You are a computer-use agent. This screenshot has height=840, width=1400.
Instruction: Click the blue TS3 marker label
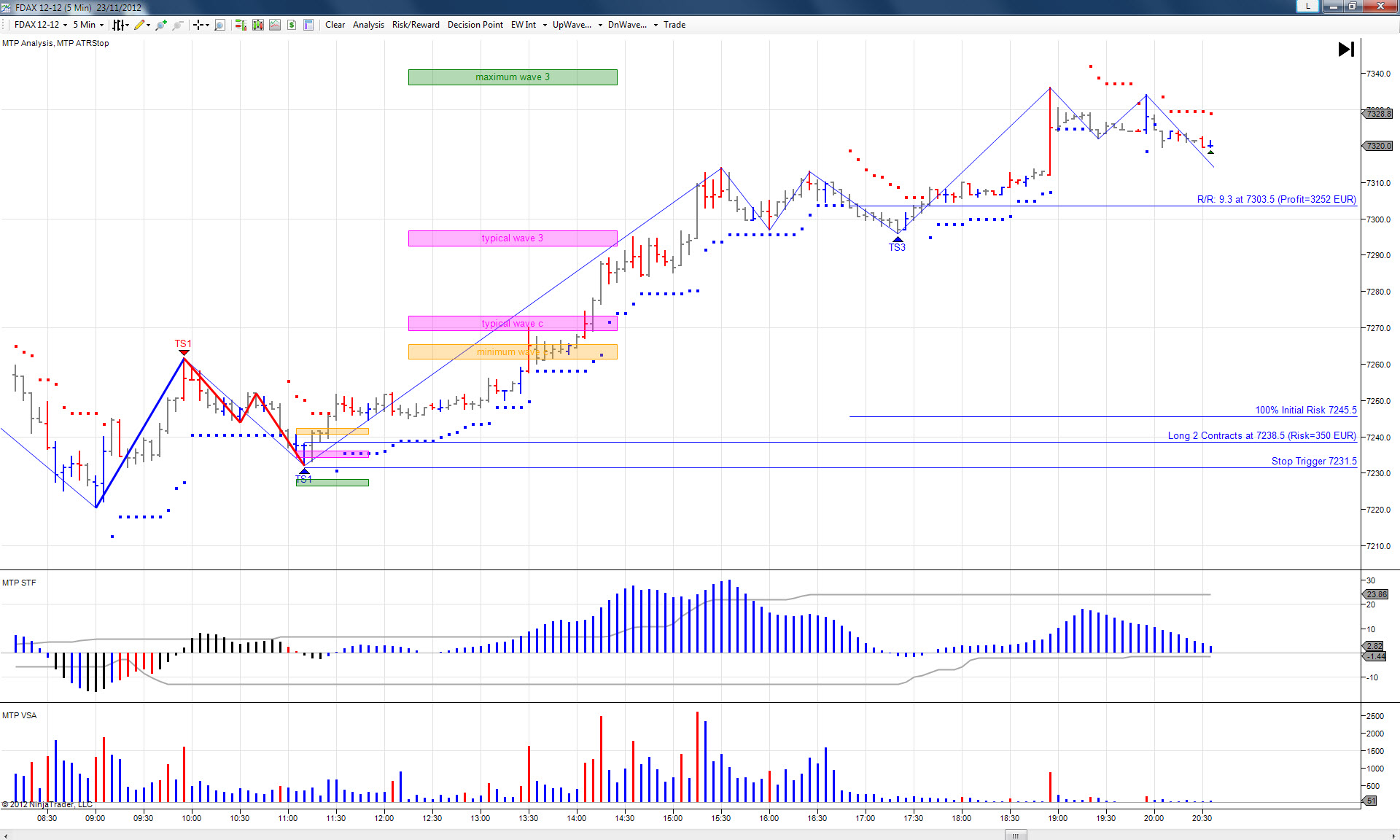897,247
